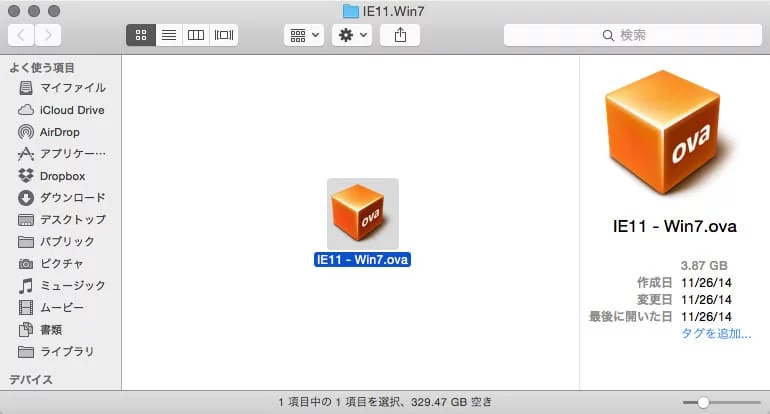Open the アプリケー… applications folder

point(61,154)
